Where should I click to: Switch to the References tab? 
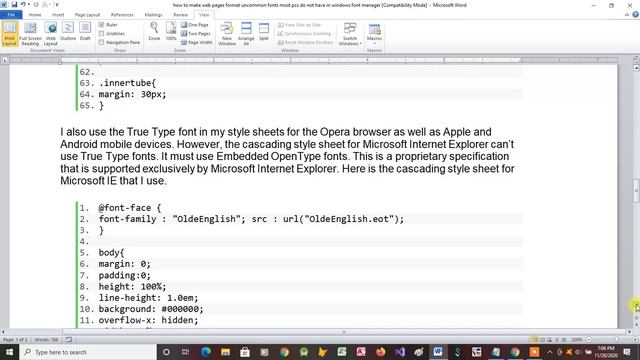[122, 15]
